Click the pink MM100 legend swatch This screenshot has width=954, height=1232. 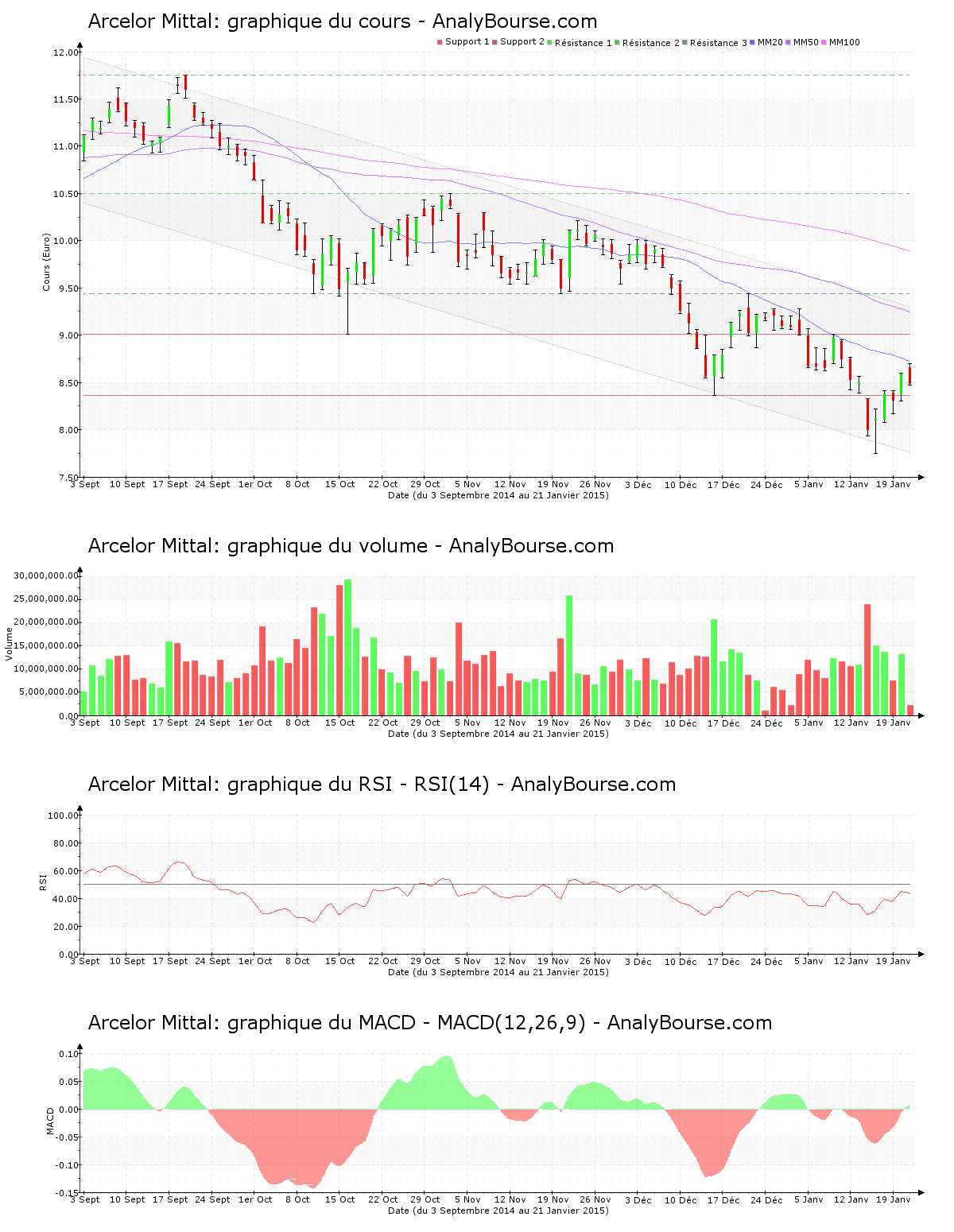(824, 42)
